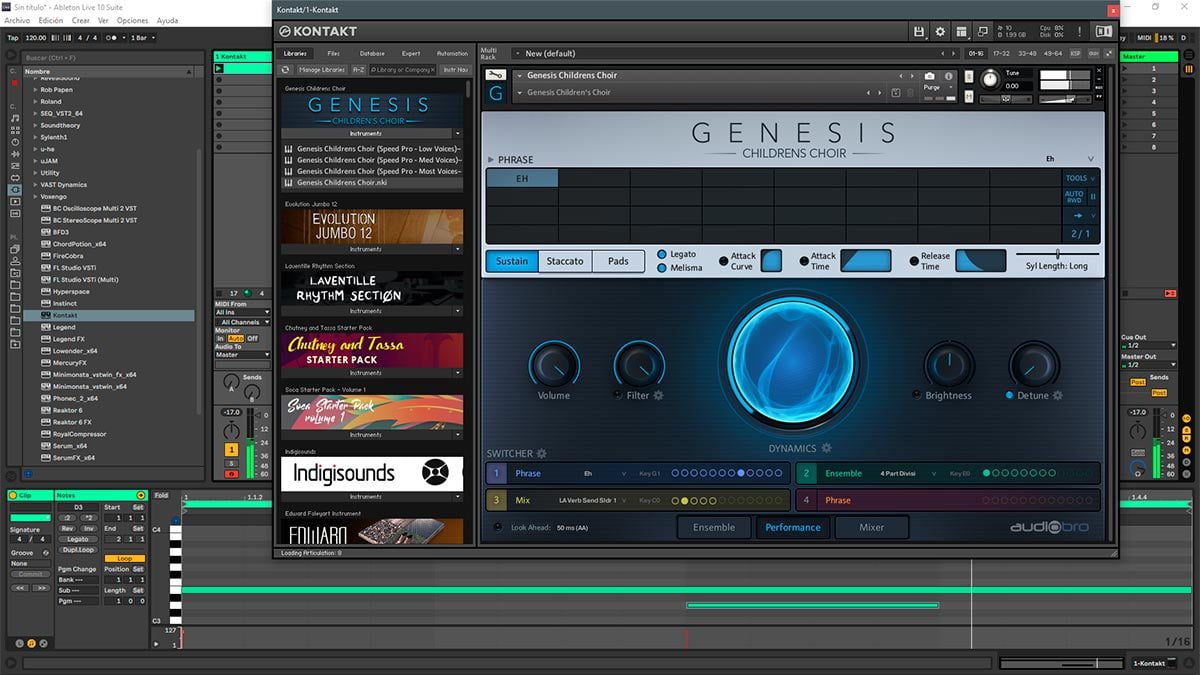Open the Filter gear settings
The height and width of the screenshot is (675, 1200).
(x=658, y=396)
